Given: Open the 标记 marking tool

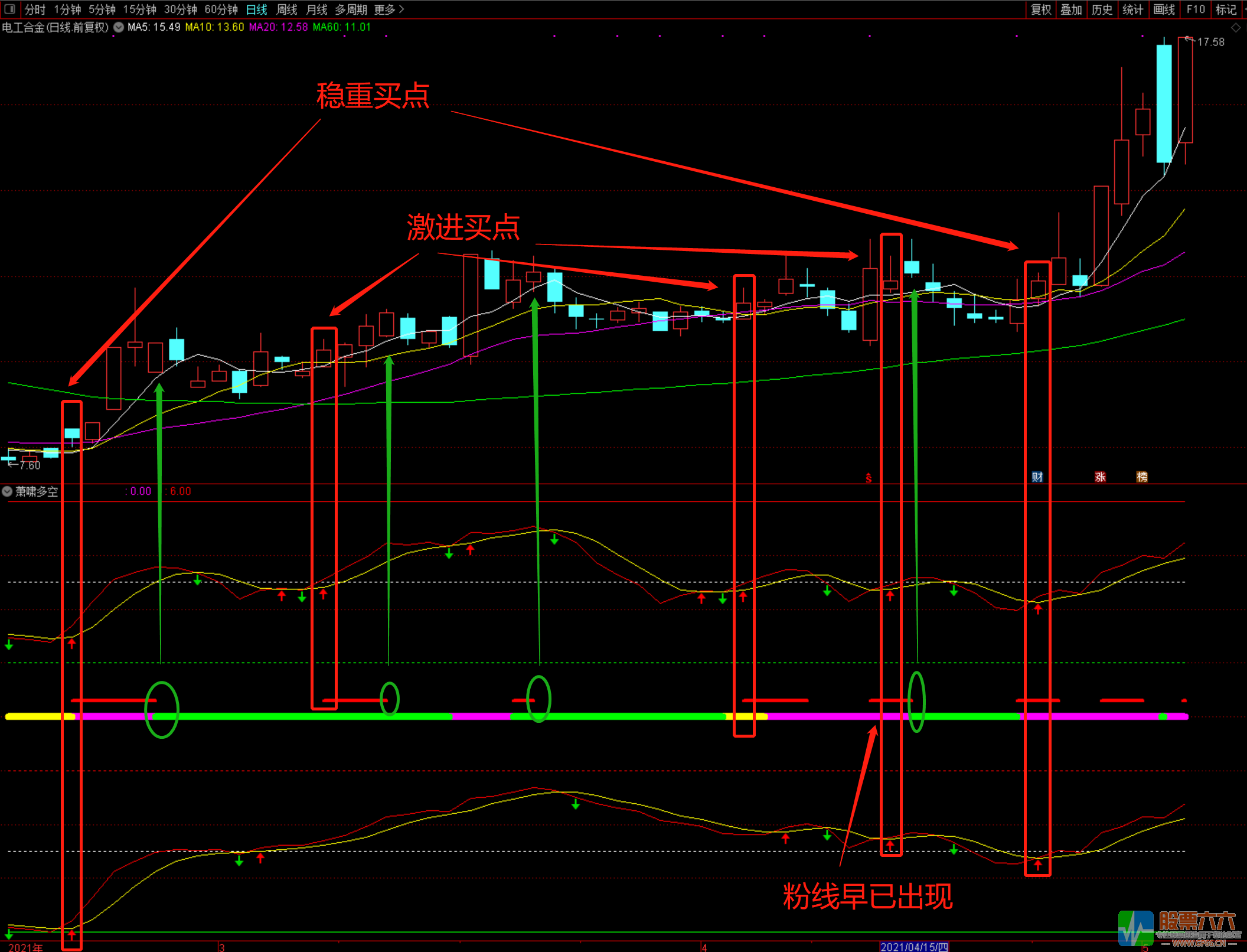Looking at the screenshot, I should pyautogui.click(x=1226, y=9).
